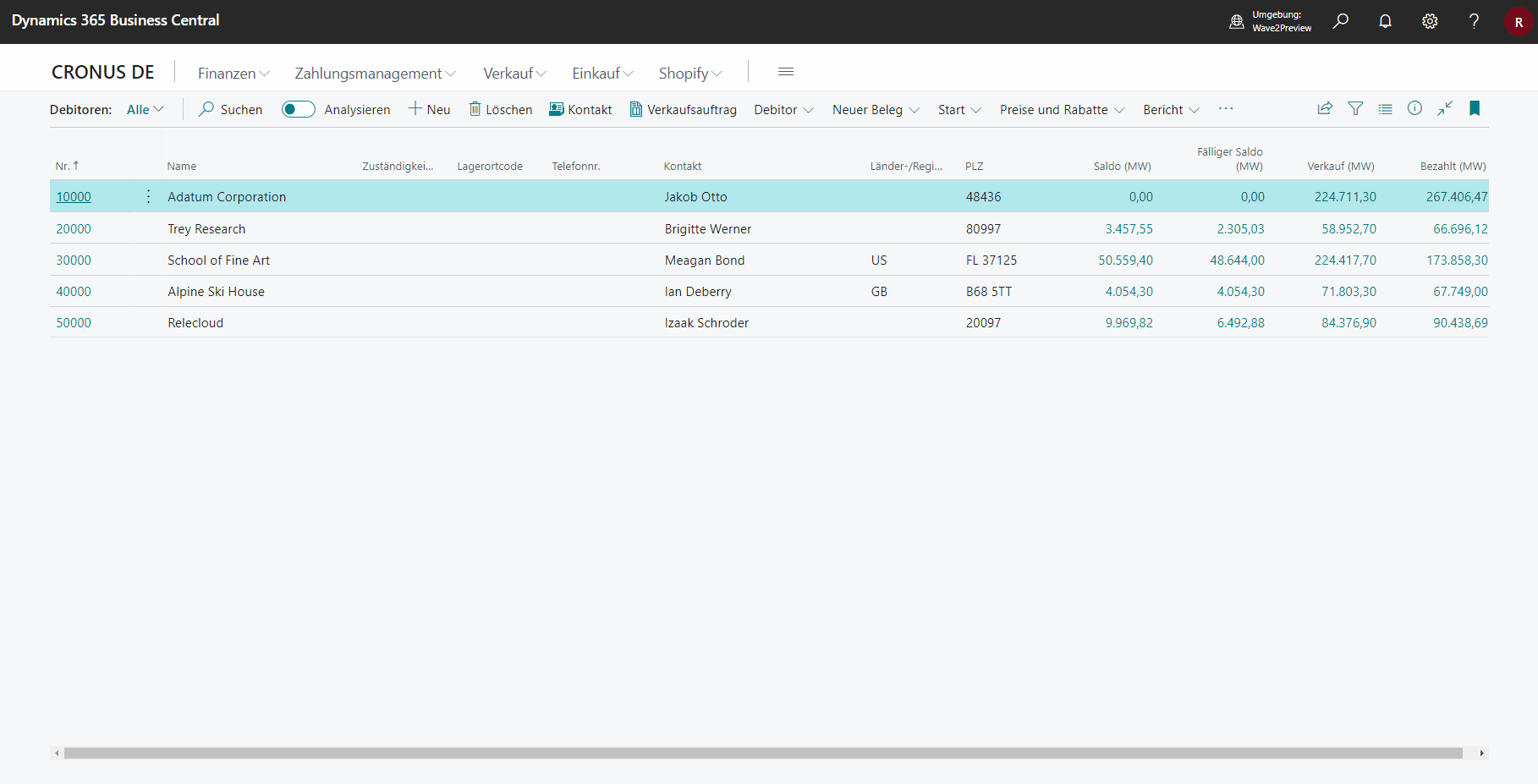Expand the Alle view dropdown
1538x784 pixels.
coord(146,109)
